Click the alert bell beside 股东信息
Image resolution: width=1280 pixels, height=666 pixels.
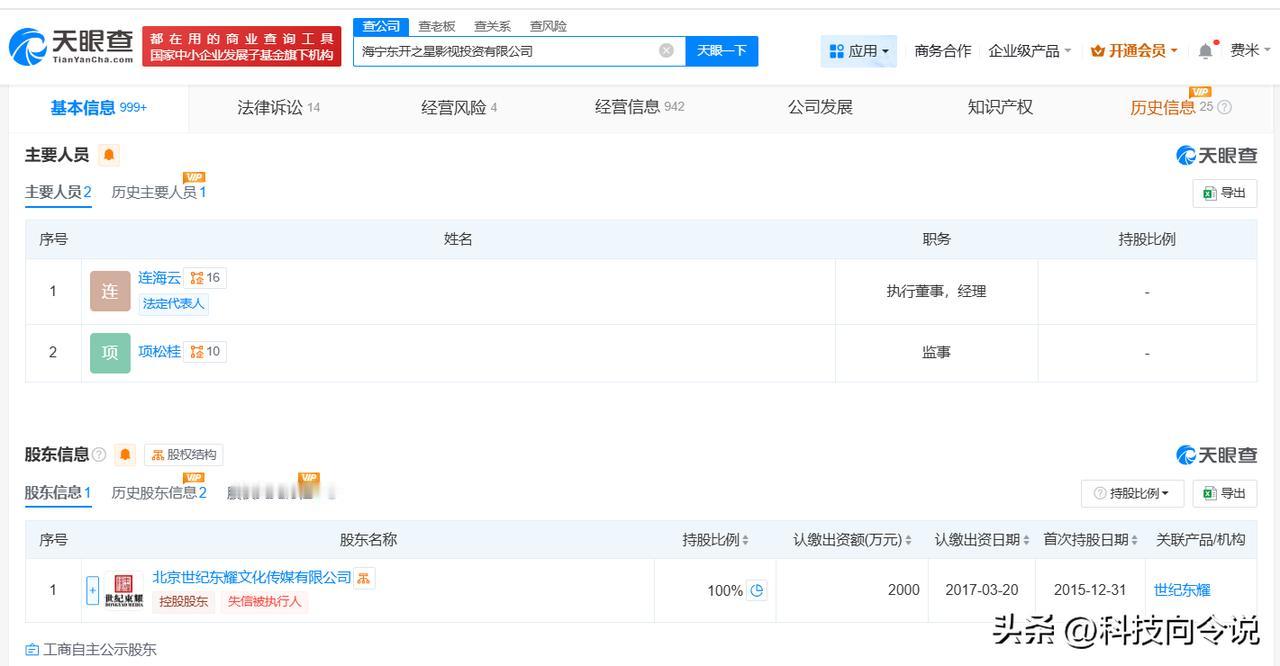125,455
